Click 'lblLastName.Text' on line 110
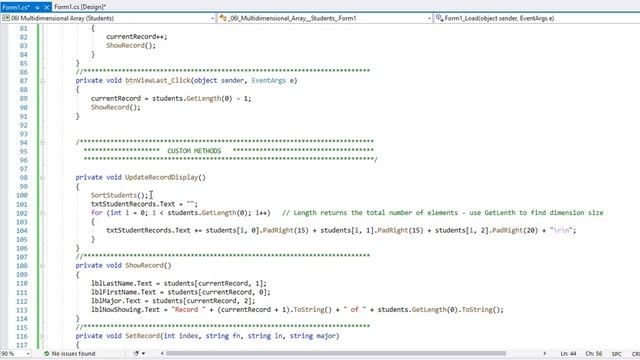 pos(121,283)
